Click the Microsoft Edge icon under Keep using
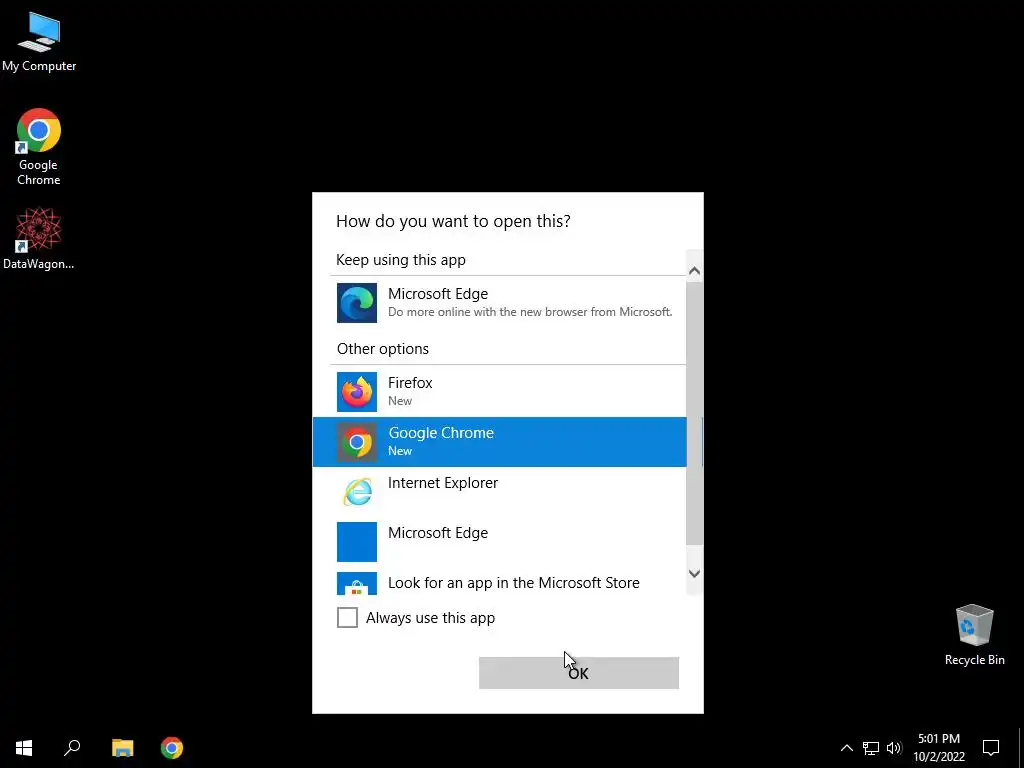The width and height of the screenshot is (1024, 768). click(x=357, y=303)
